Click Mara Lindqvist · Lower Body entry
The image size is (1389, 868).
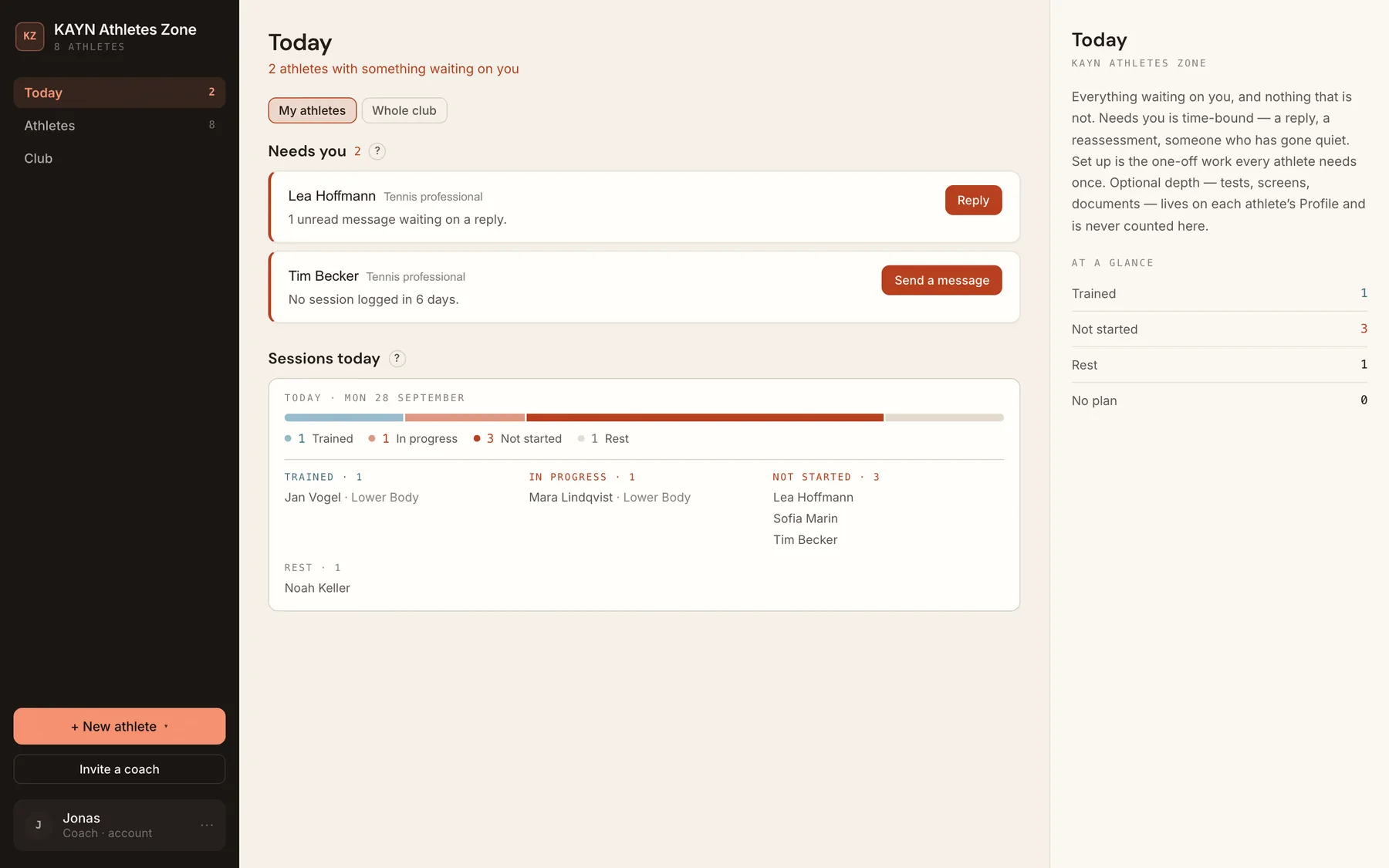coord(610,498)
